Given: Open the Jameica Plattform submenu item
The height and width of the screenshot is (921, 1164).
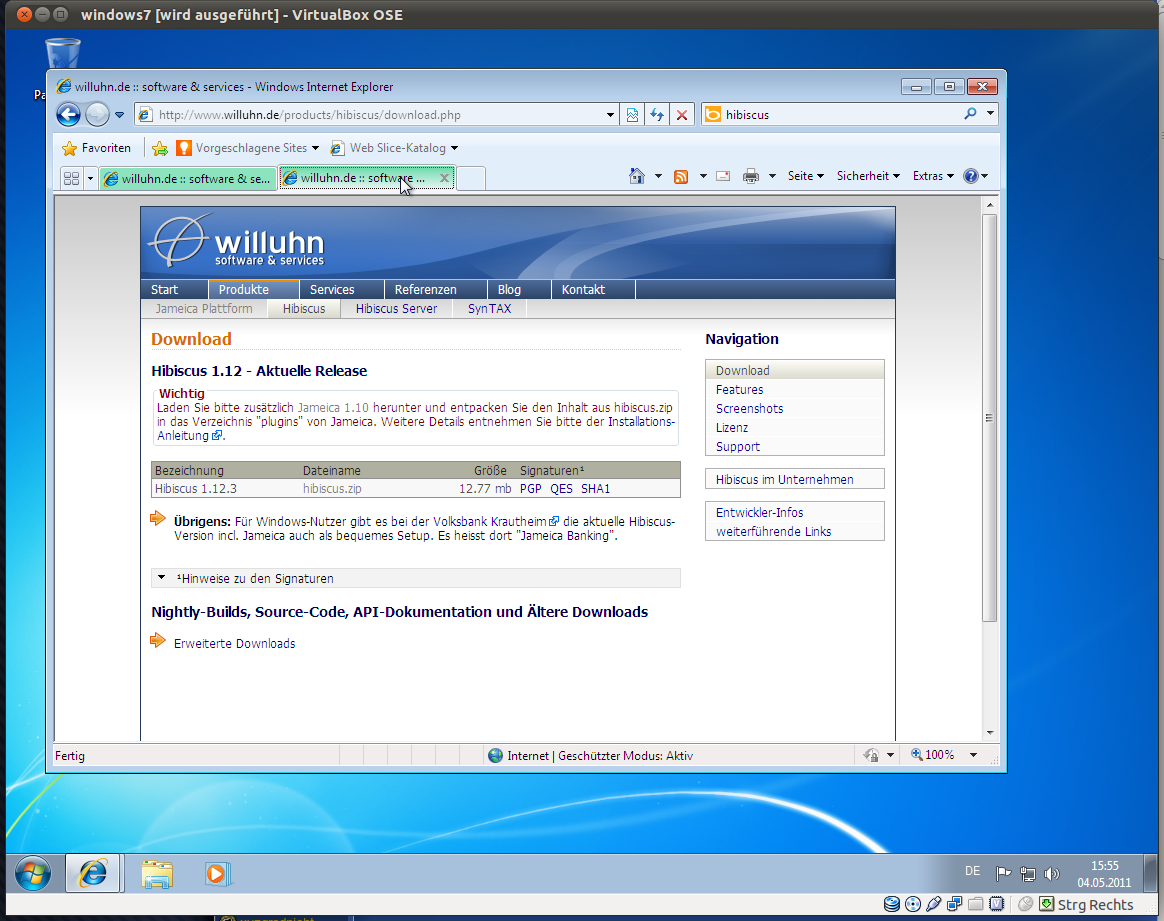Looking at the screenshot, I should [204, 309].
